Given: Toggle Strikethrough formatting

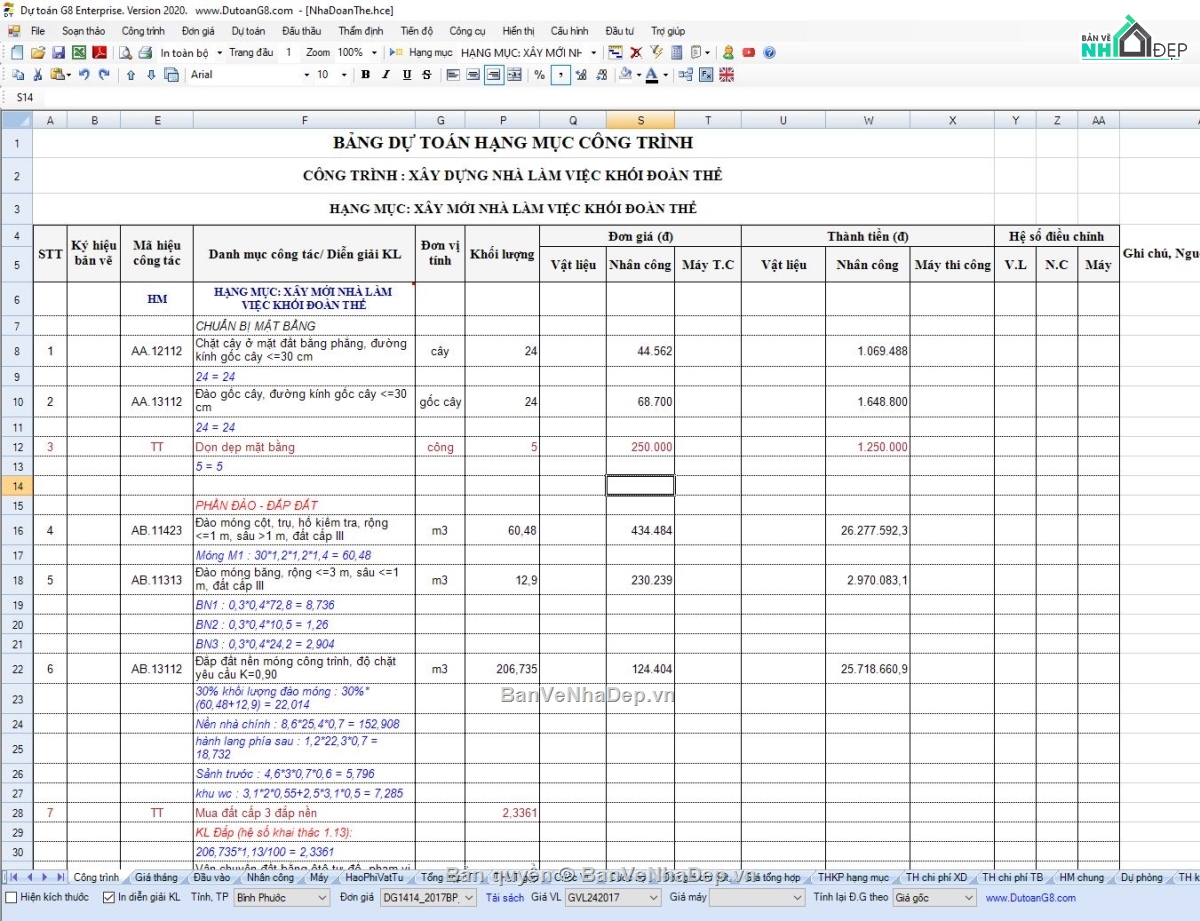Looking at the screenshot, I should pos(427,74).
